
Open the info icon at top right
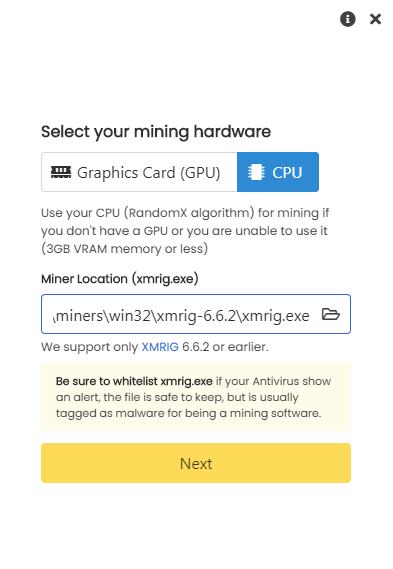[x=347, y=19]
